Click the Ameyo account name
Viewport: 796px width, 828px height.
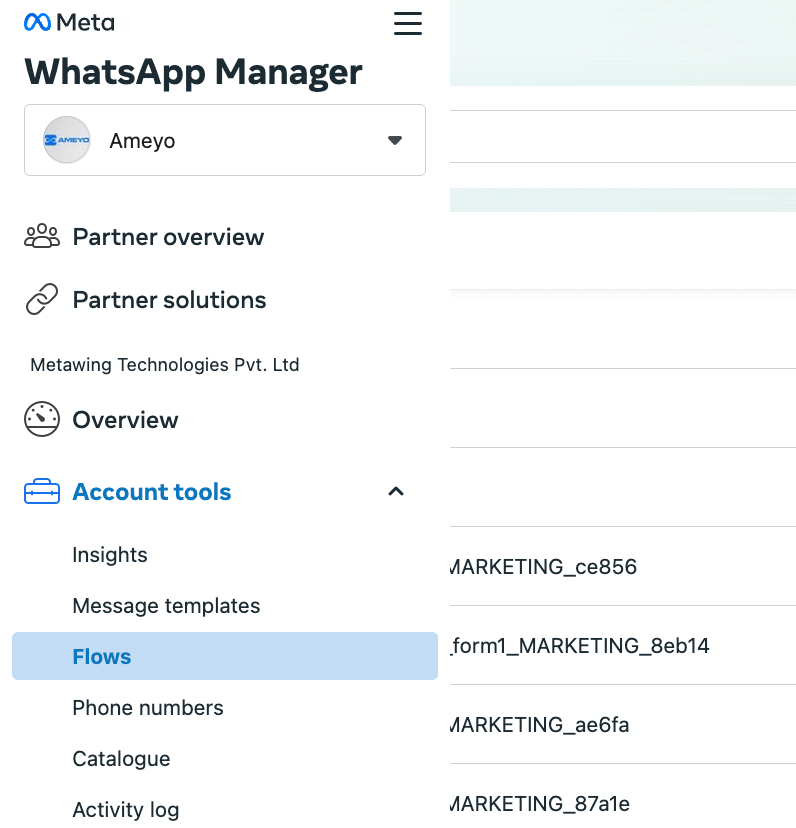[x=142, y=141]
